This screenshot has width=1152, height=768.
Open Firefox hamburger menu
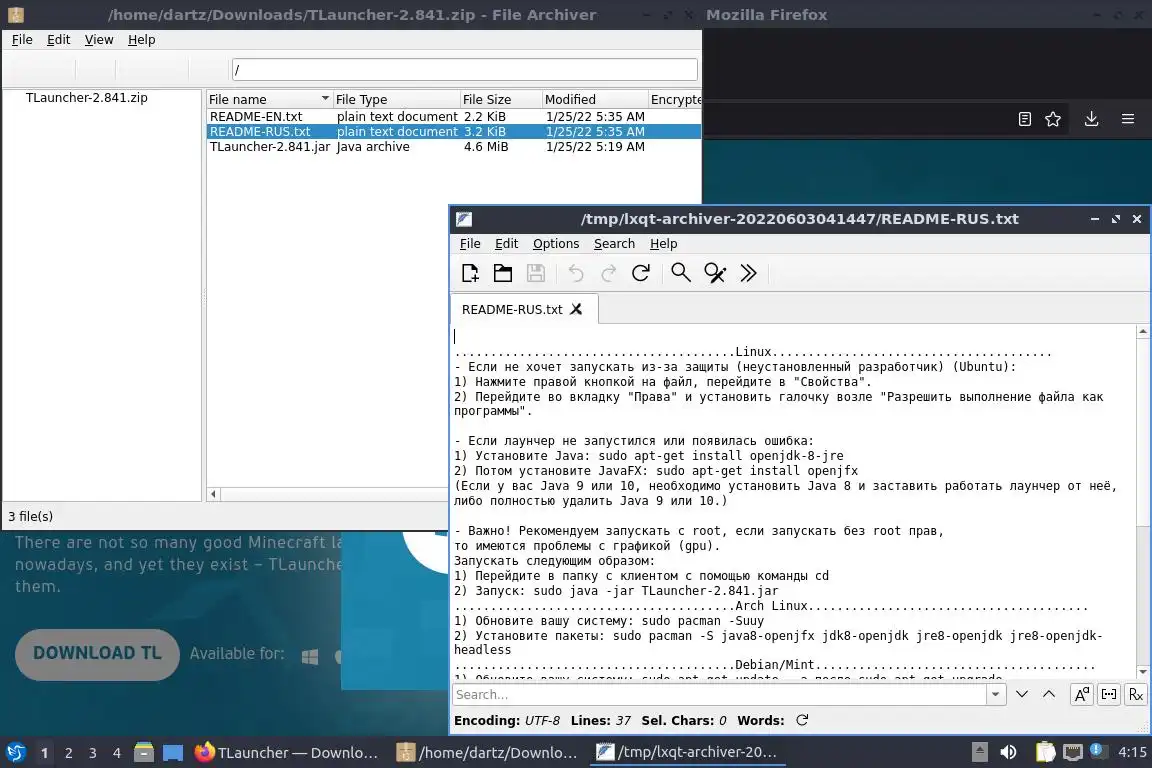point(1128,119)
